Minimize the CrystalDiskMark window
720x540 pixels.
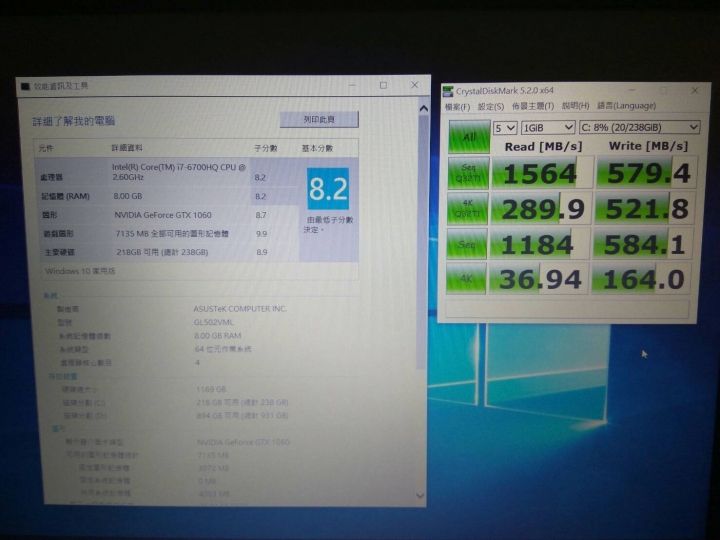coord(632,90)
